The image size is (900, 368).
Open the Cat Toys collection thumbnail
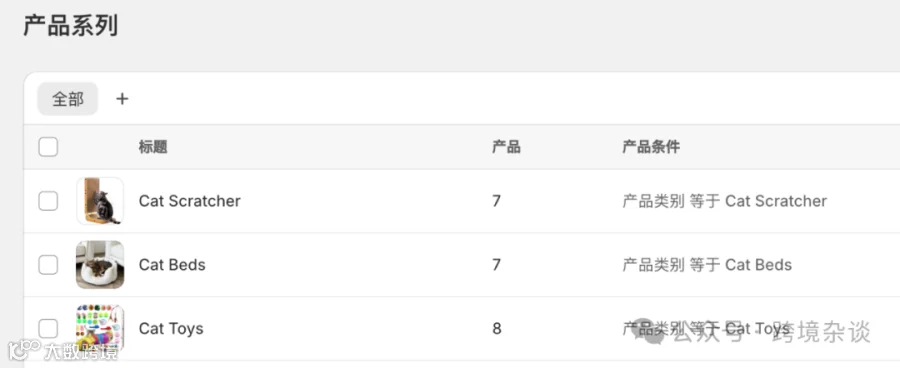100,328
